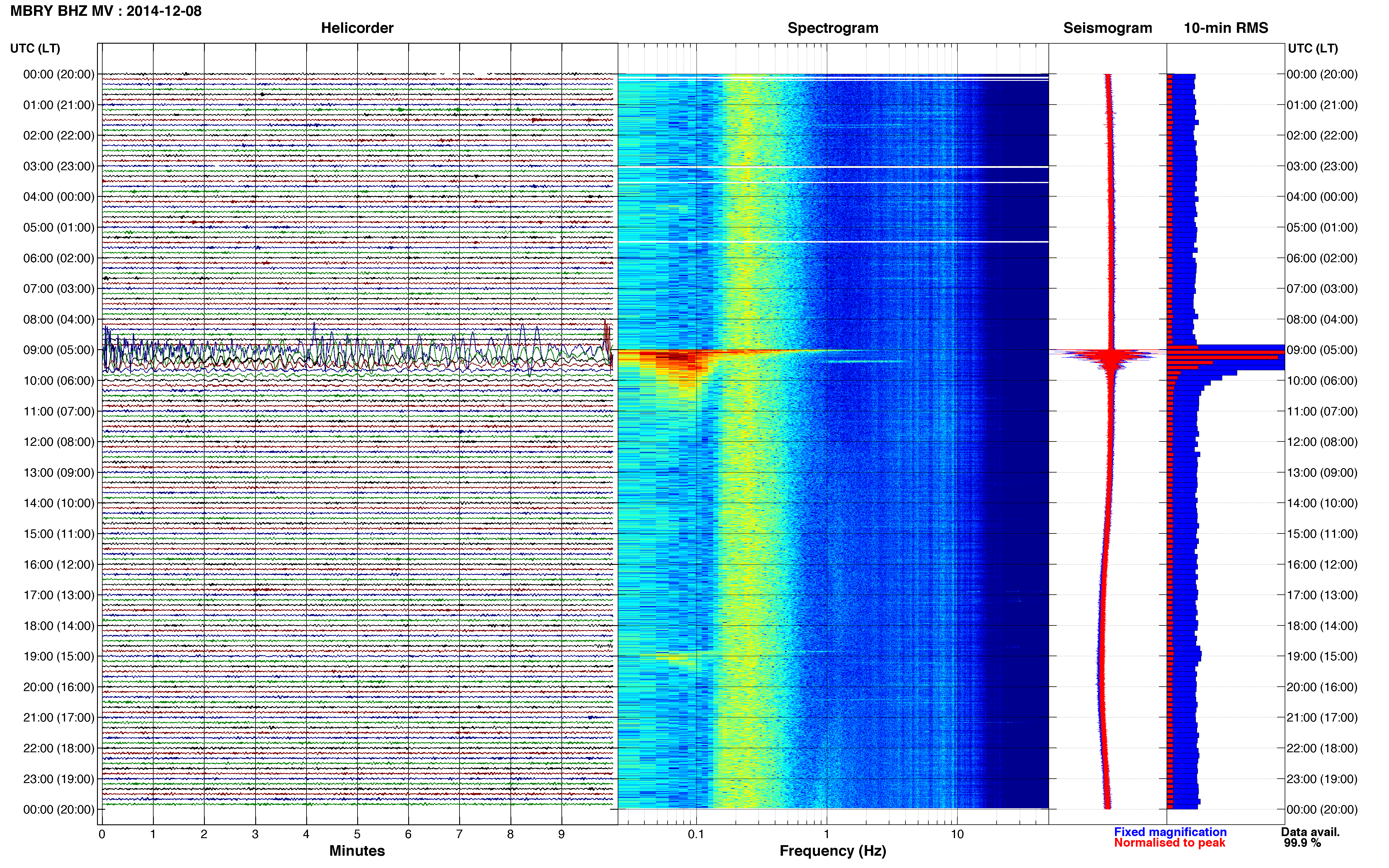The width and height of the screenshot is (1389, 868).
Task: Click helicorder time label "12:00 (08:00)"
Action: pos(59,442)
